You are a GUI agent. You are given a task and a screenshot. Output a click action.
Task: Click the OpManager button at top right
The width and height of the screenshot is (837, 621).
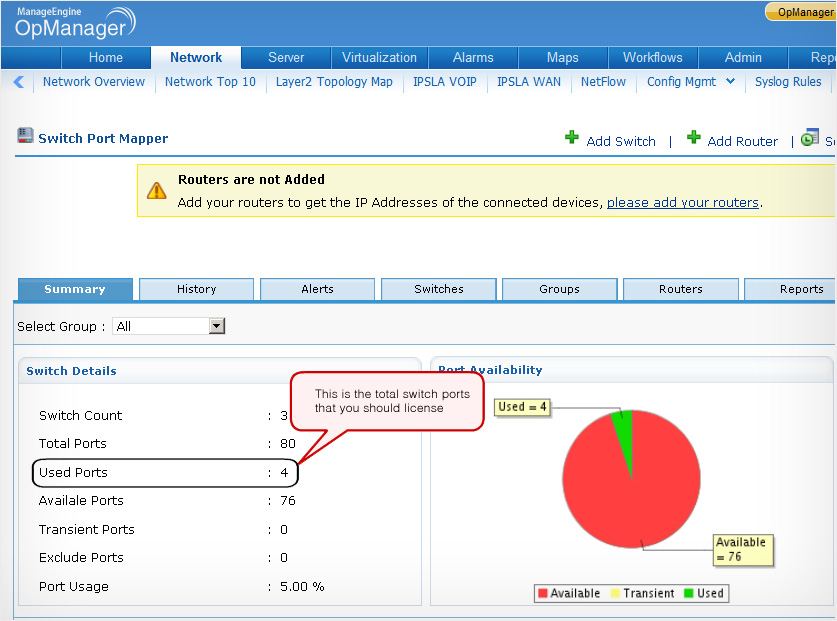click(801, 12)
